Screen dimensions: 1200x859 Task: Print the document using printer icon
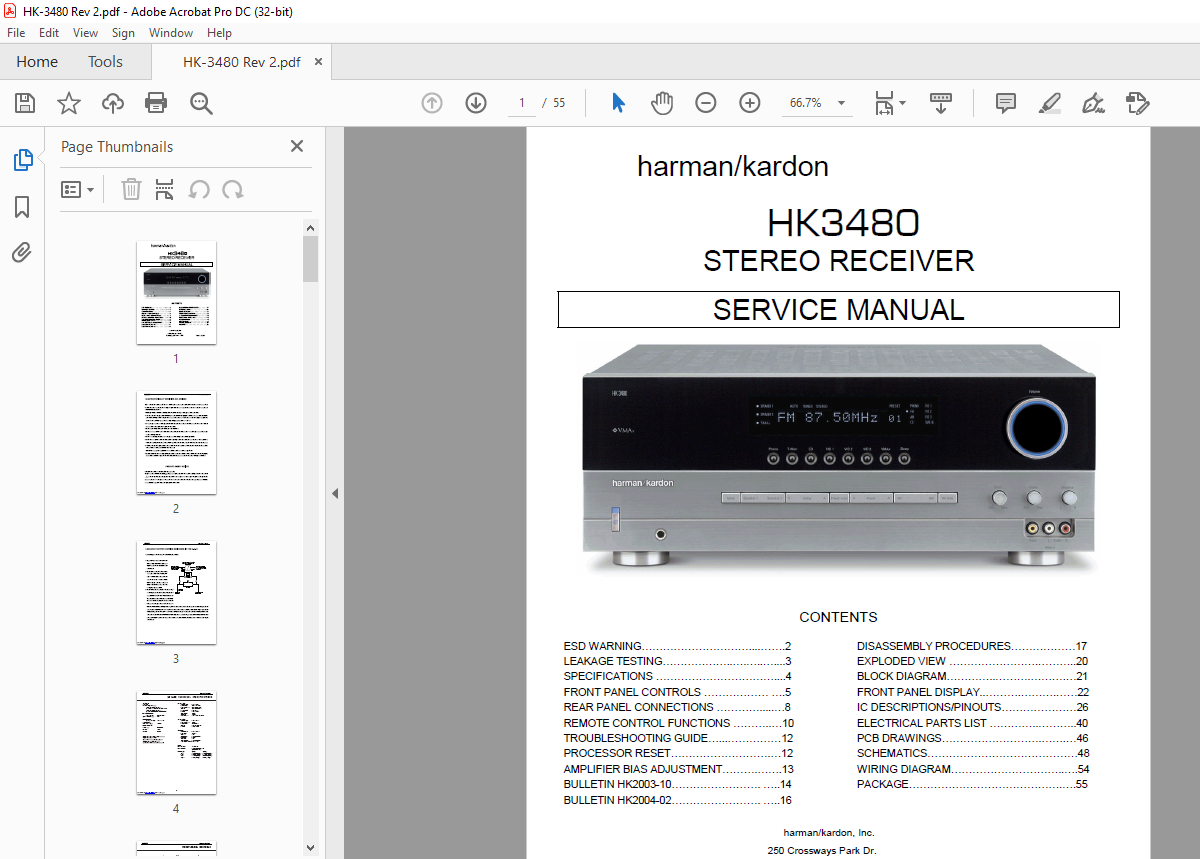click(156, 103)
